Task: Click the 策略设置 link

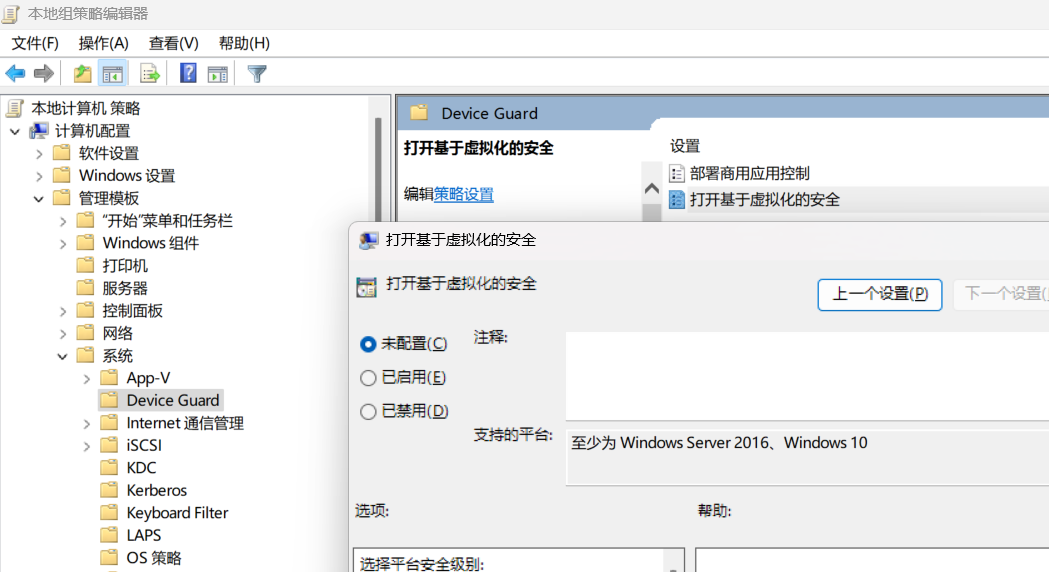Action: 463,194
